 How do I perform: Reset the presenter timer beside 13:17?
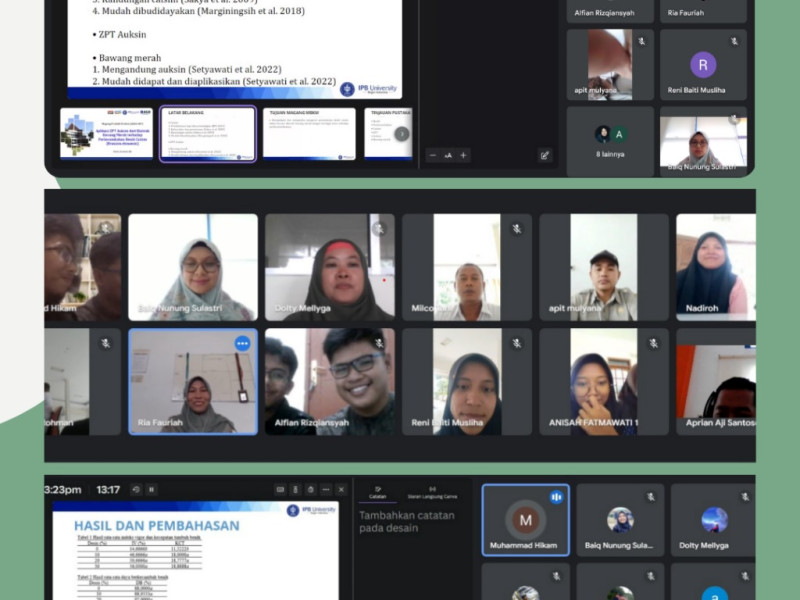coord(134,490)
